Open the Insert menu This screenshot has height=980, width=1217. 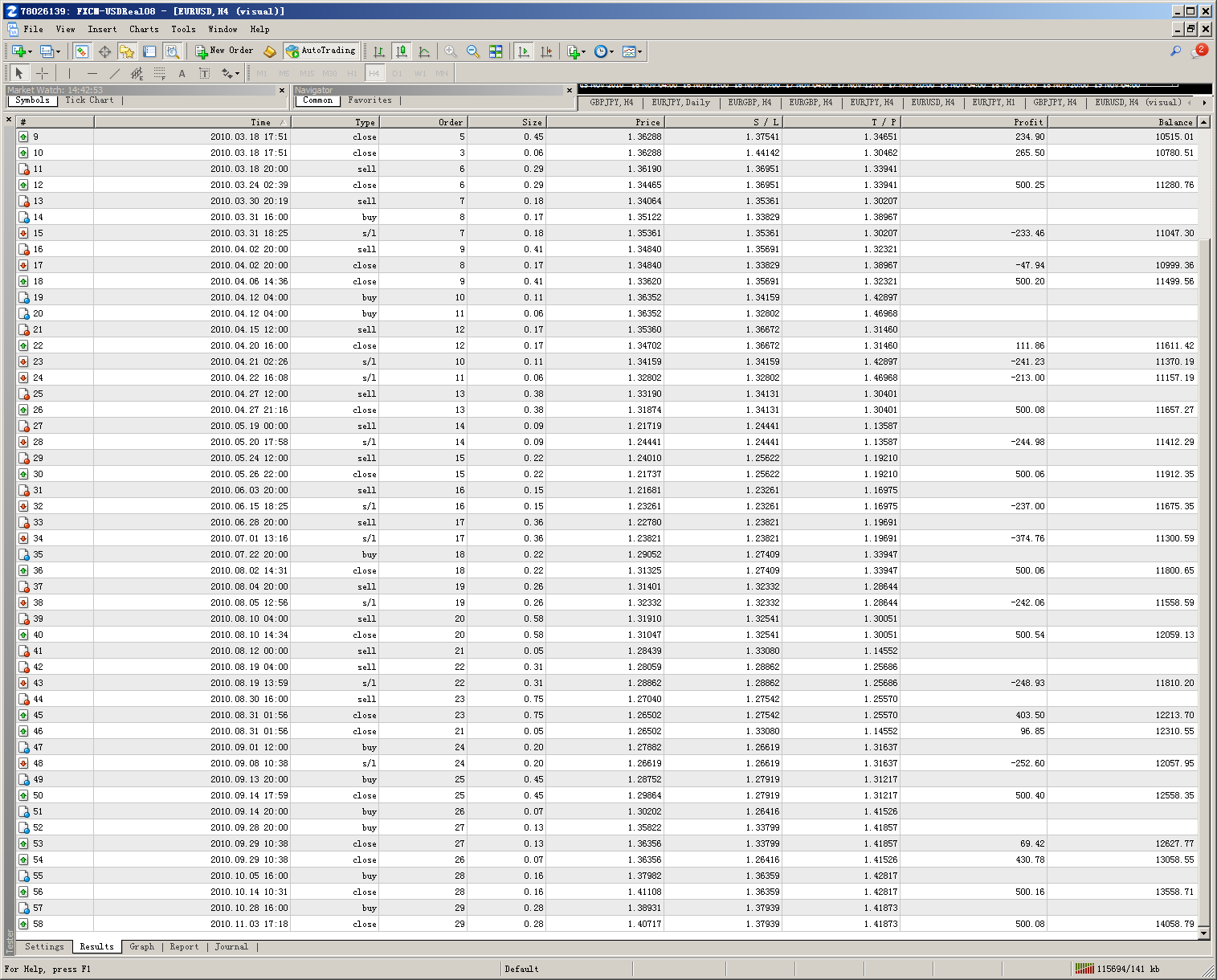(x=102, y=29)
